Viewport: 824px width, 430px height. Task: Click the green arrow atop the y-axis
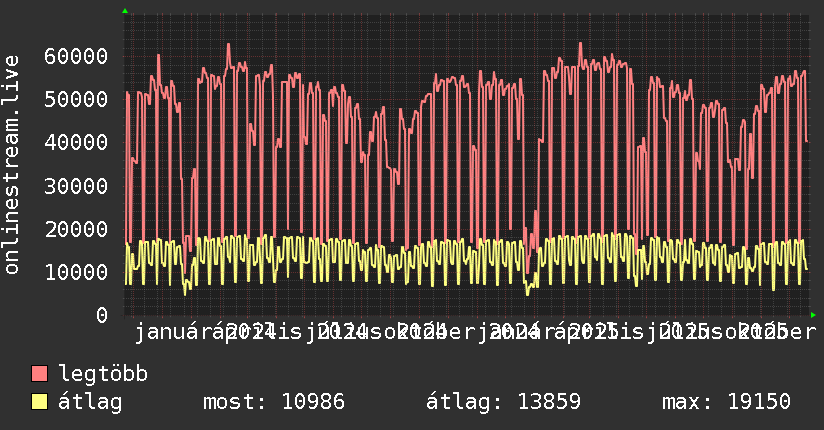[x=125, y=11]
